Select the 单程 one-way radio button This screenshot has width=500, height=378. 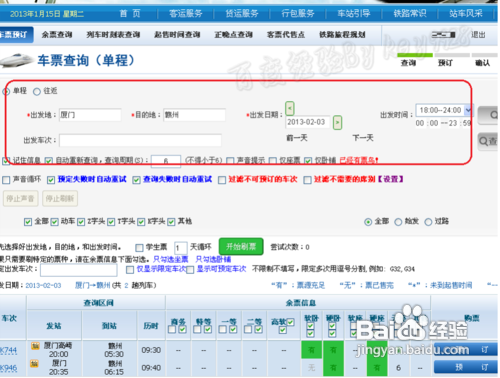(x=6, y=91)
